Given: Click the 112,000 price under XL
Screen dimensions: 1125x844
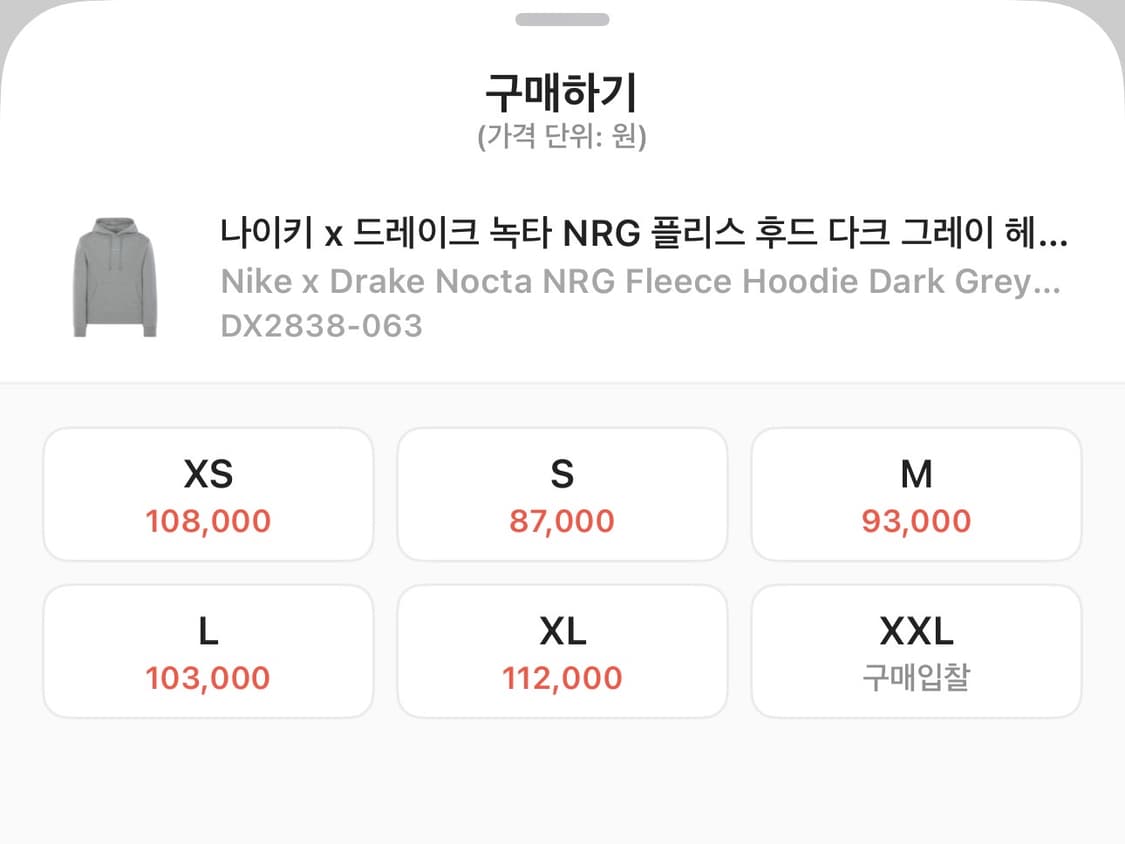Looking at the screenshot, I should tap(562, 678).
